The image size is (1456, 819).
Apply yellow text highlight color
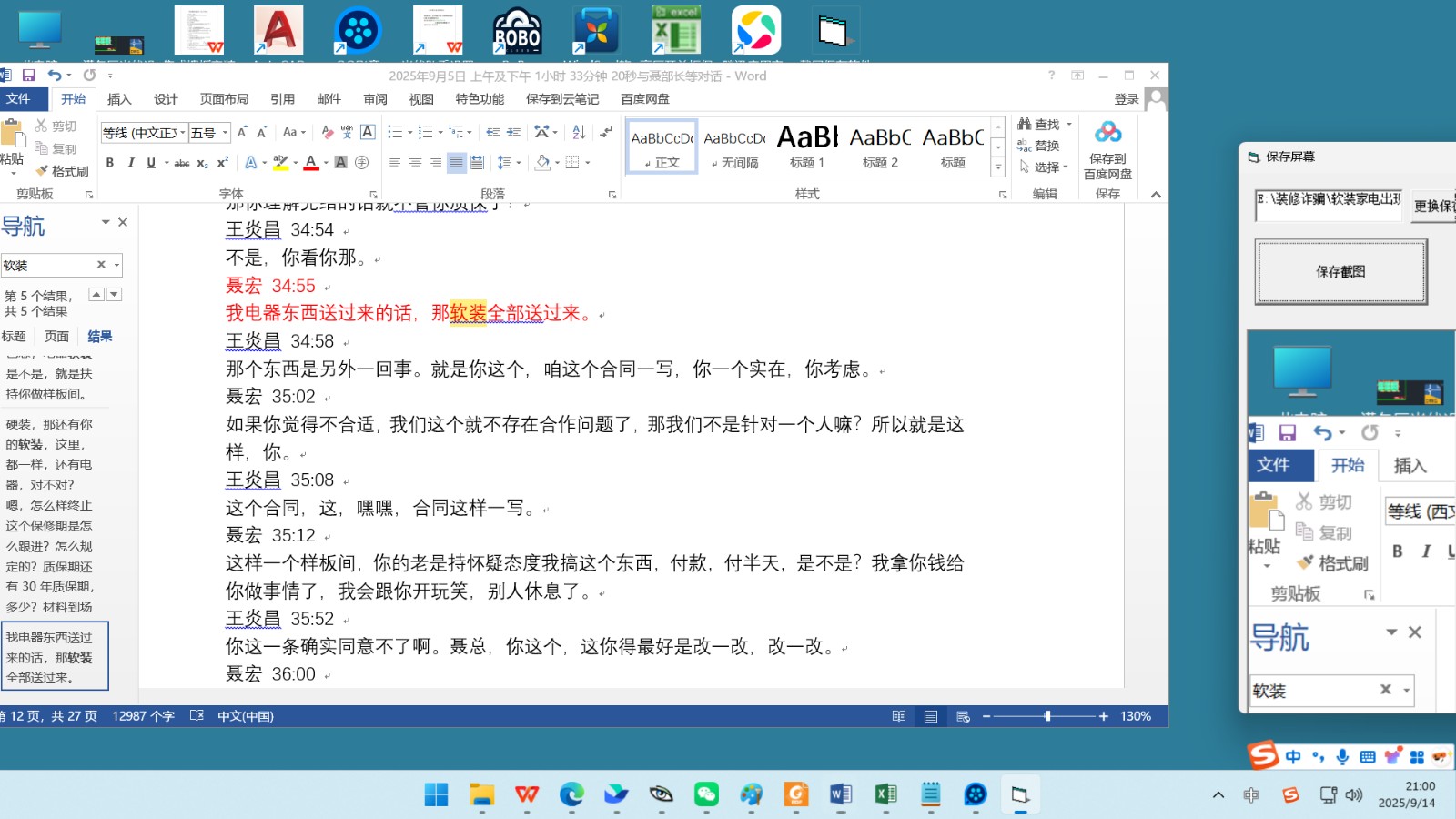pos(280,163)
